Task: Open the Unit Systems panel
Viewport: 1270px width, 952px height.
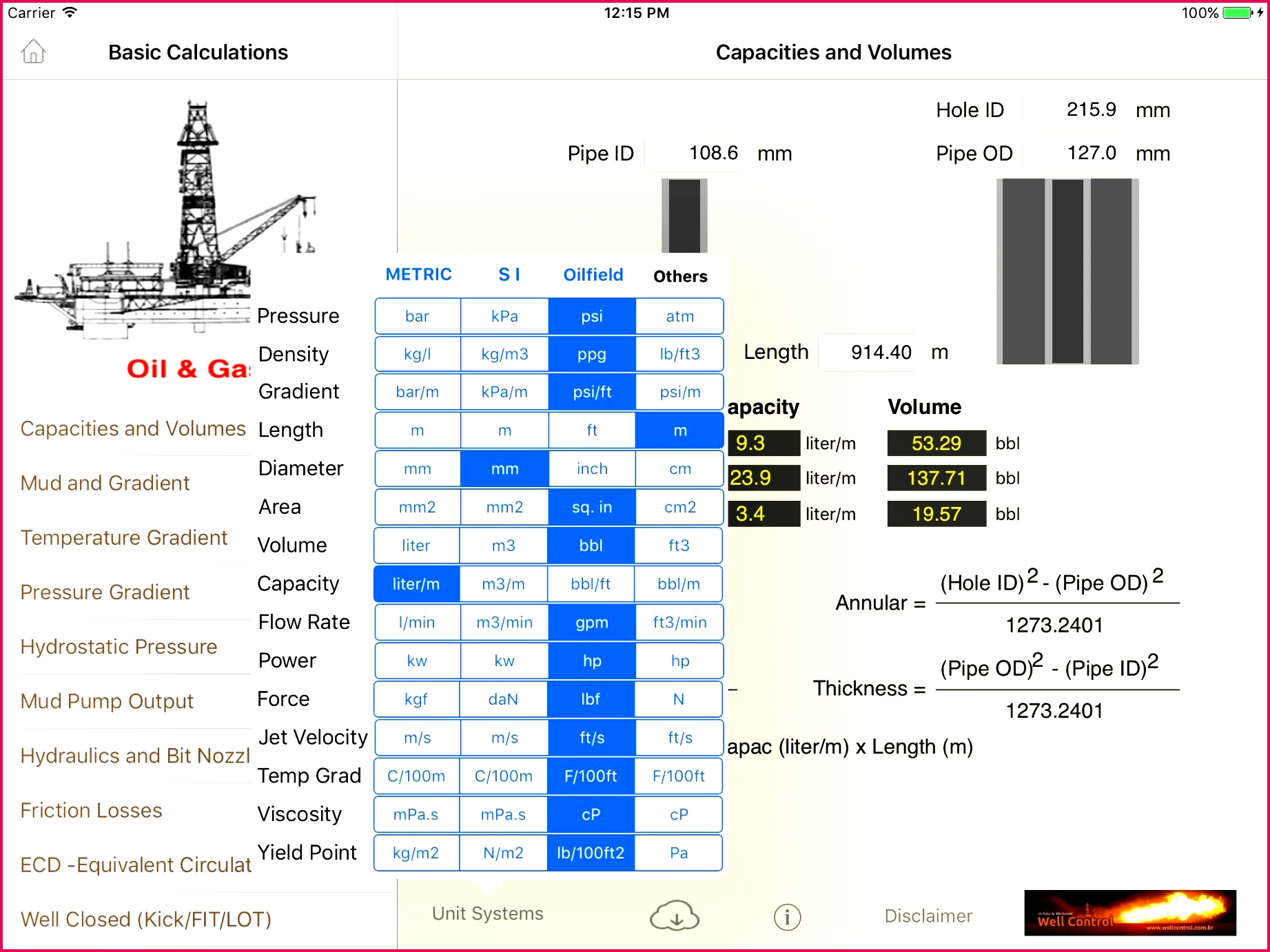Action: click(487, 913)
